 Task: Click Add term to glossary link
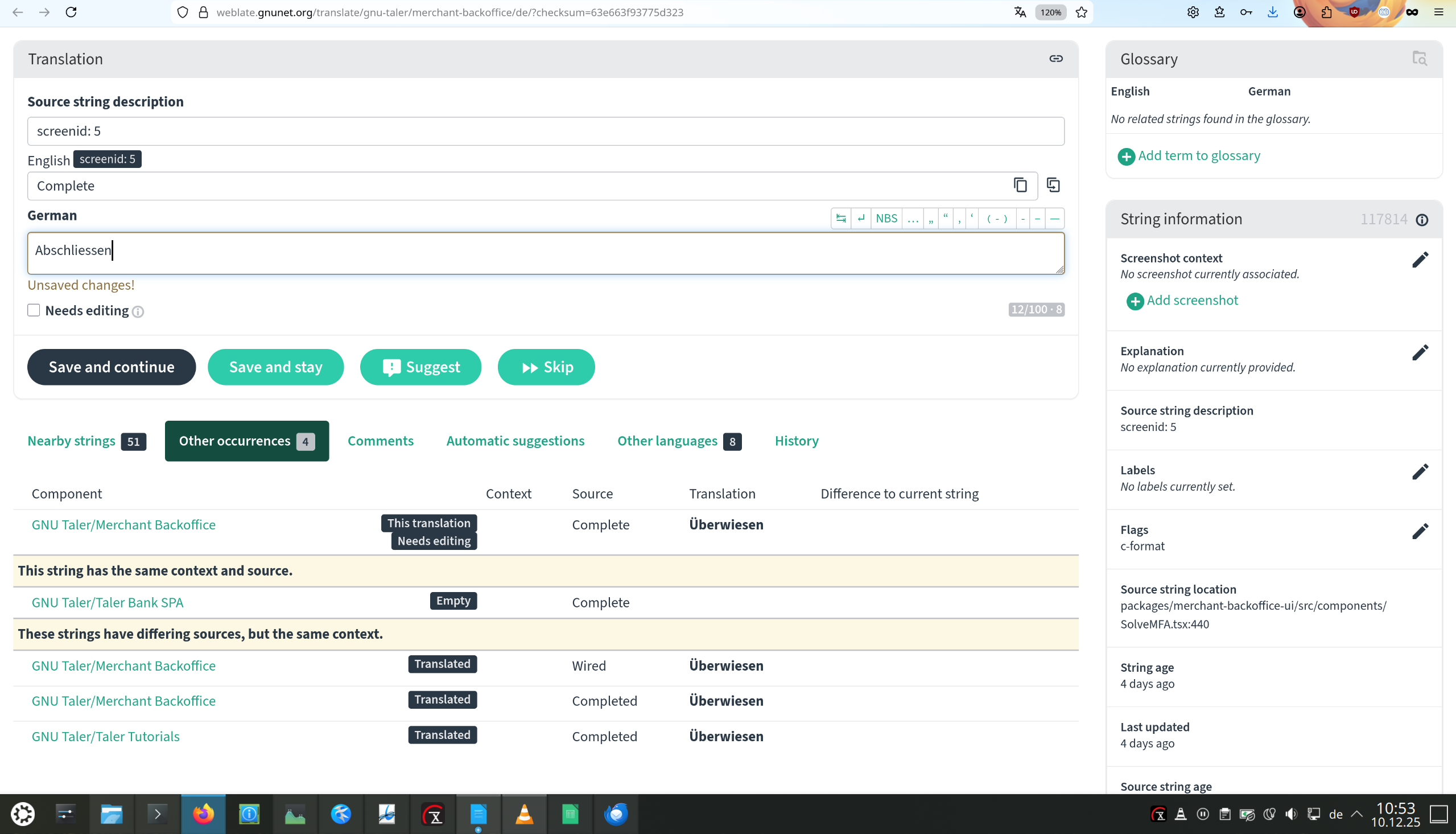1198,156
